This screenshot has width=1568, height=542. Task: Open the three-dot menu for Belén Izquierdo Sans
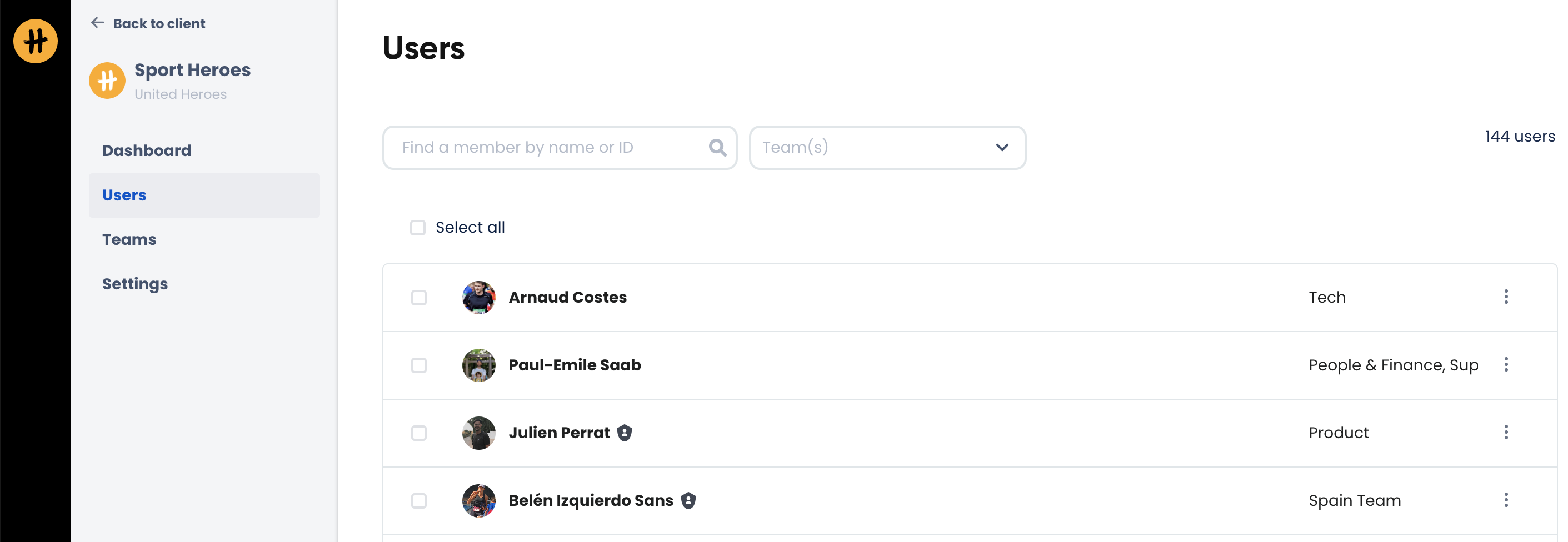pos(1506,501)
